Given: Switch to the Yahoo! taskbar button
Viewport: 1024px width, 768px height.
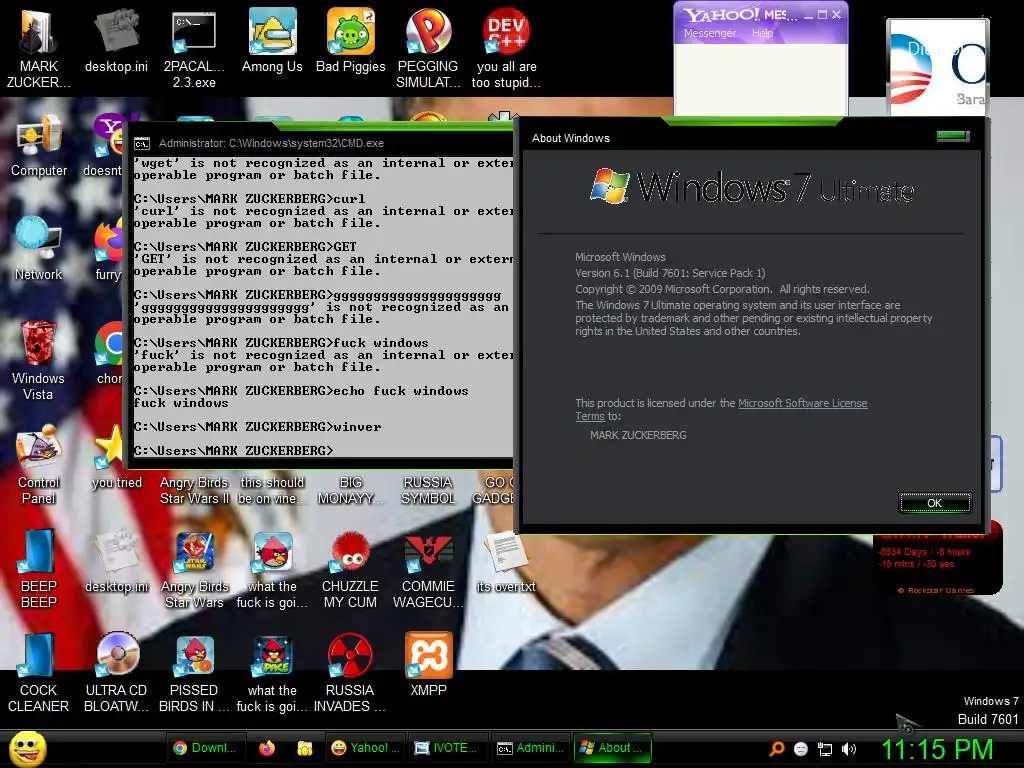Looking at the screenshot, I should pos(366,748).
